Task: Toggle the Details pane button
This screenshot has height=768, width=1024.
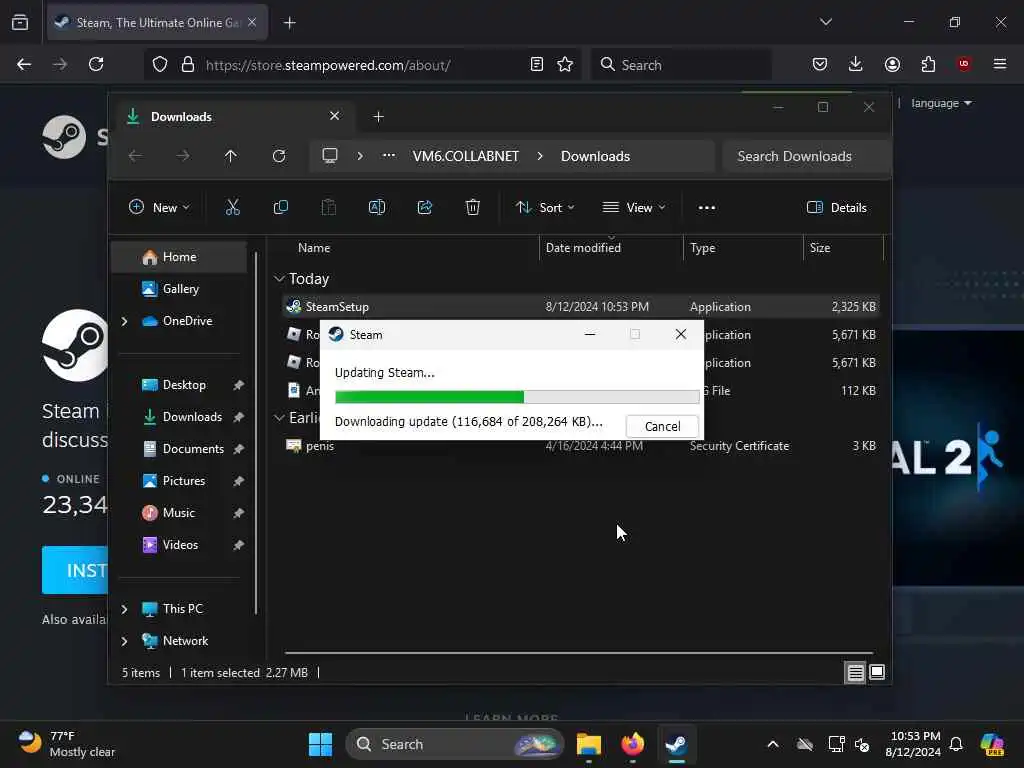Action: click(x=837, y=208)
